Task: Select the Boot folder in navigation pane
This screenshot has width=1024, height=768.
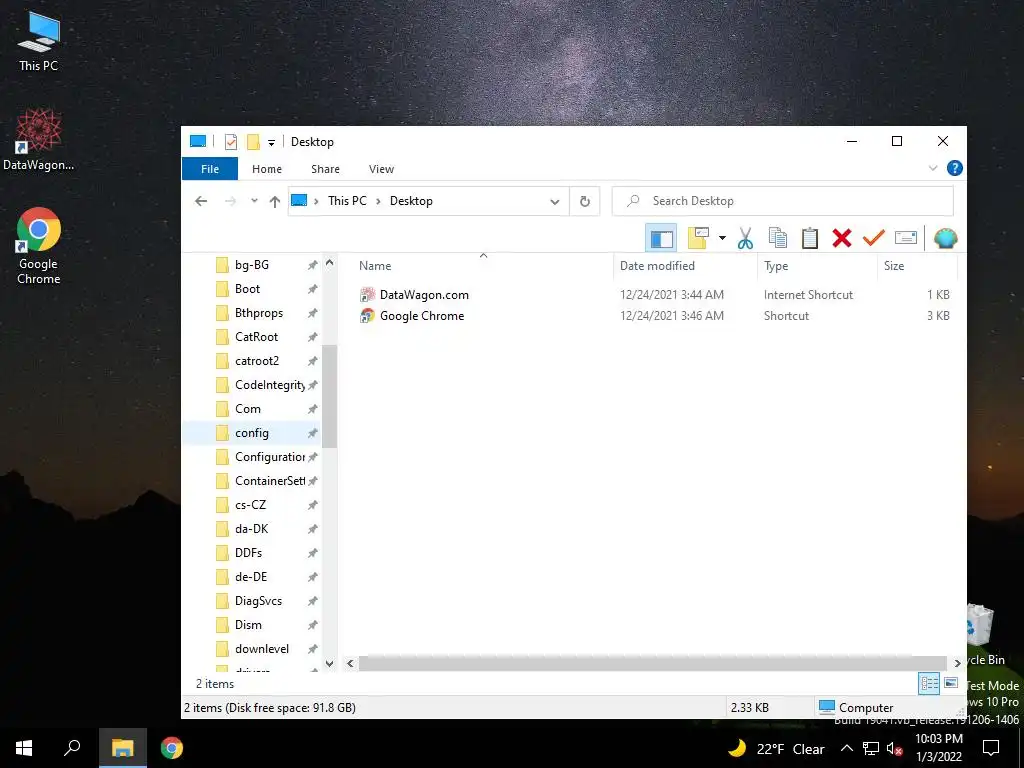Action: (x=247, y=289)
